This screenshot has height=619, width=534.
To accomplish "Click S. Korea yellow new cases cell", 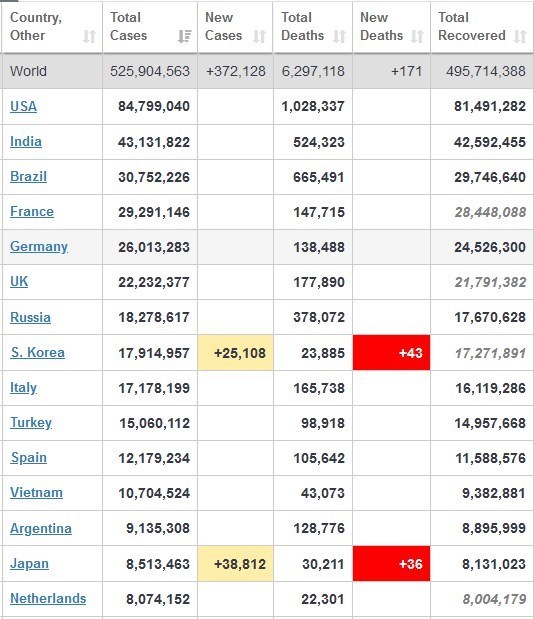I will [x=235, y=353].
